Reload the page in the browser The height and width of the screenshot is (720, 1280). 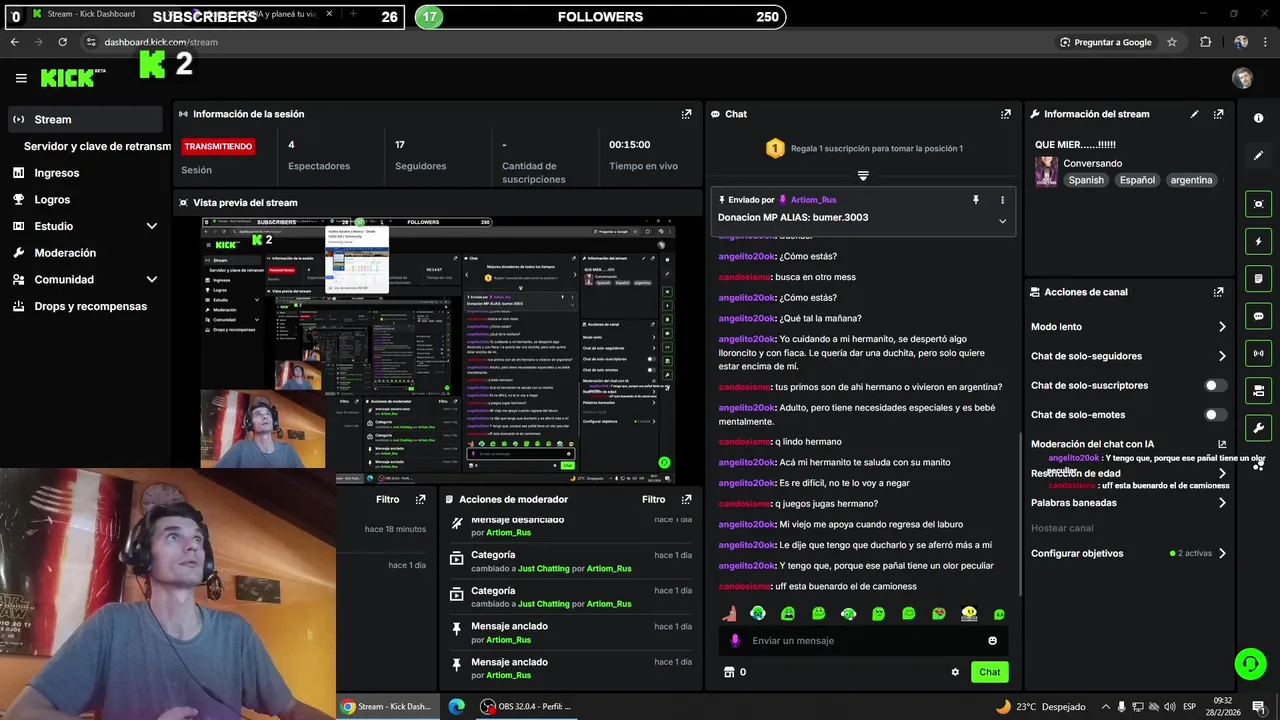point(62,42)
